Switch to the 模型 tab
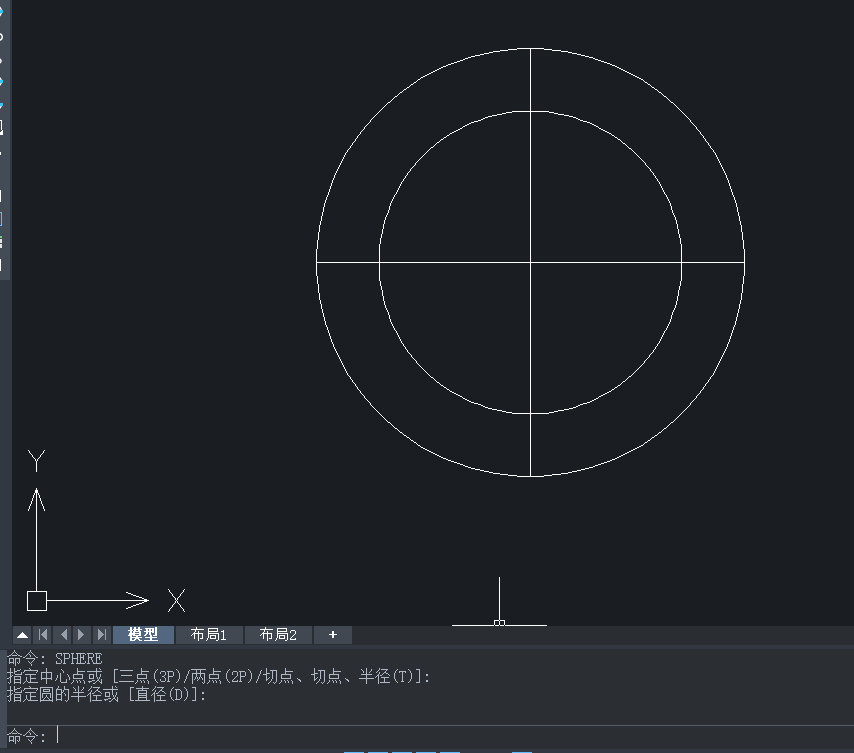The width and height of the screenshot is (854, 753). [141, 634]
